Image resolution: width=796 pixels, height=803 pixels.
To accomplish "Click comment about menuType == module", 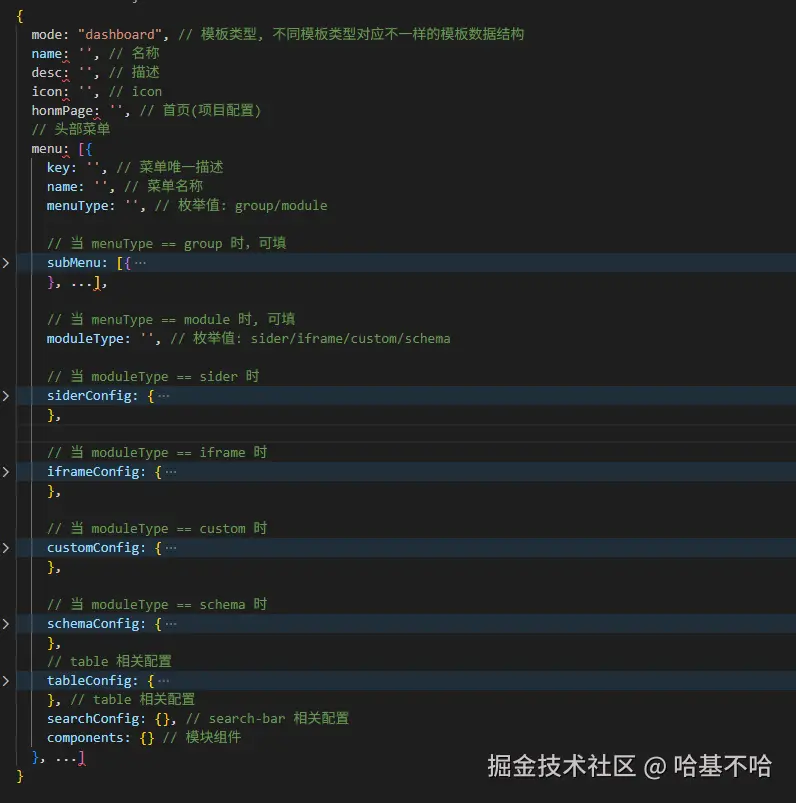I will tap(171, 320).
